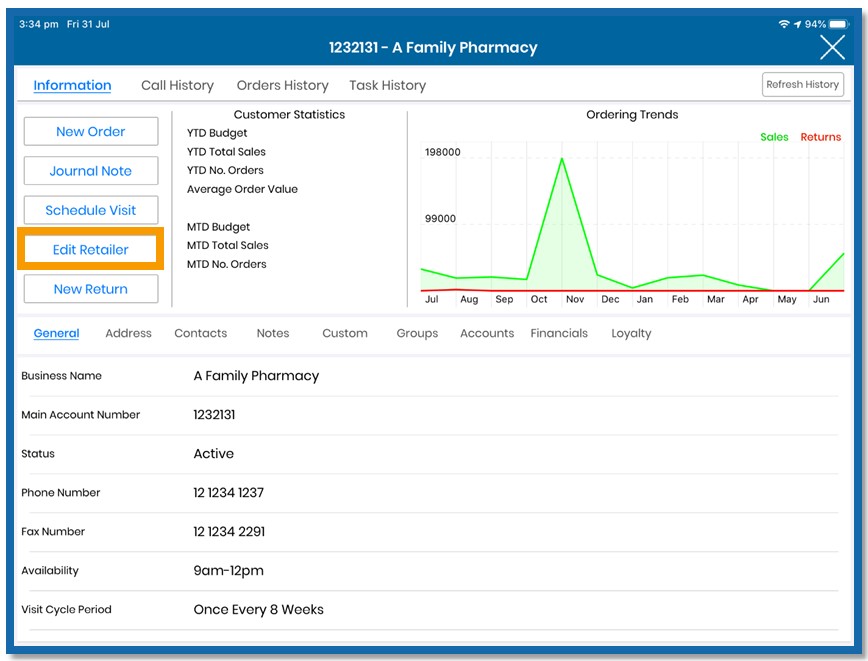Switch to Orders History tab
Image resolution: width=868 pixels, height=661 pixels.
pyautogui.click(x=282, y=85)
